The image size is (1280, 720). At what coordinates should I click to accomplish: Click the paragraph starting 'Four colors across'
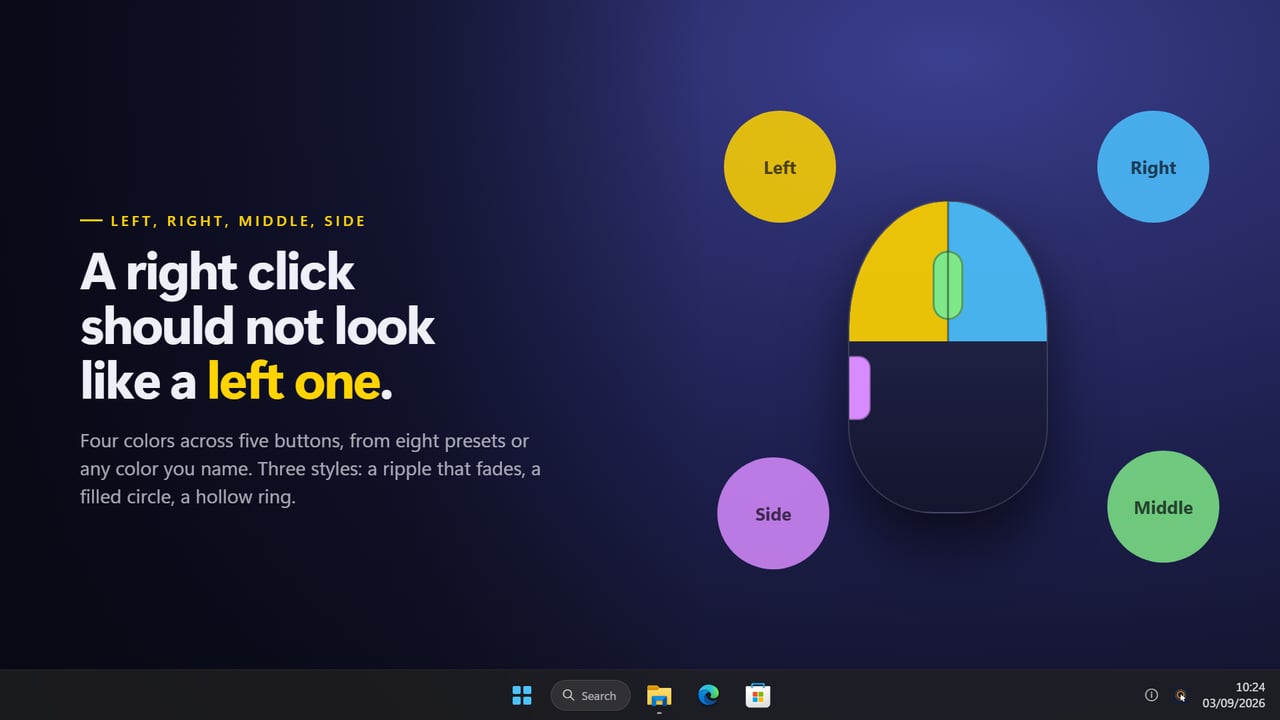(x=311, y=469)
